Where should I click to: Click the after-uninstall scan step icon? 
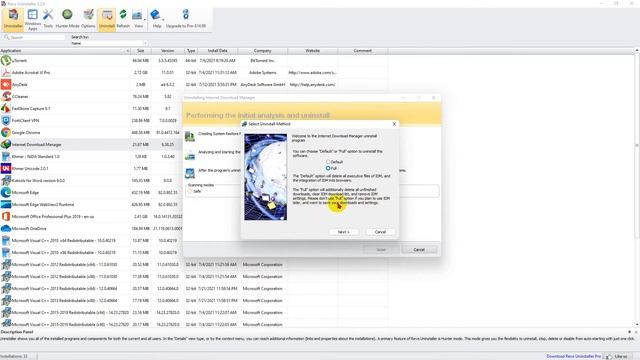(190, 173)
